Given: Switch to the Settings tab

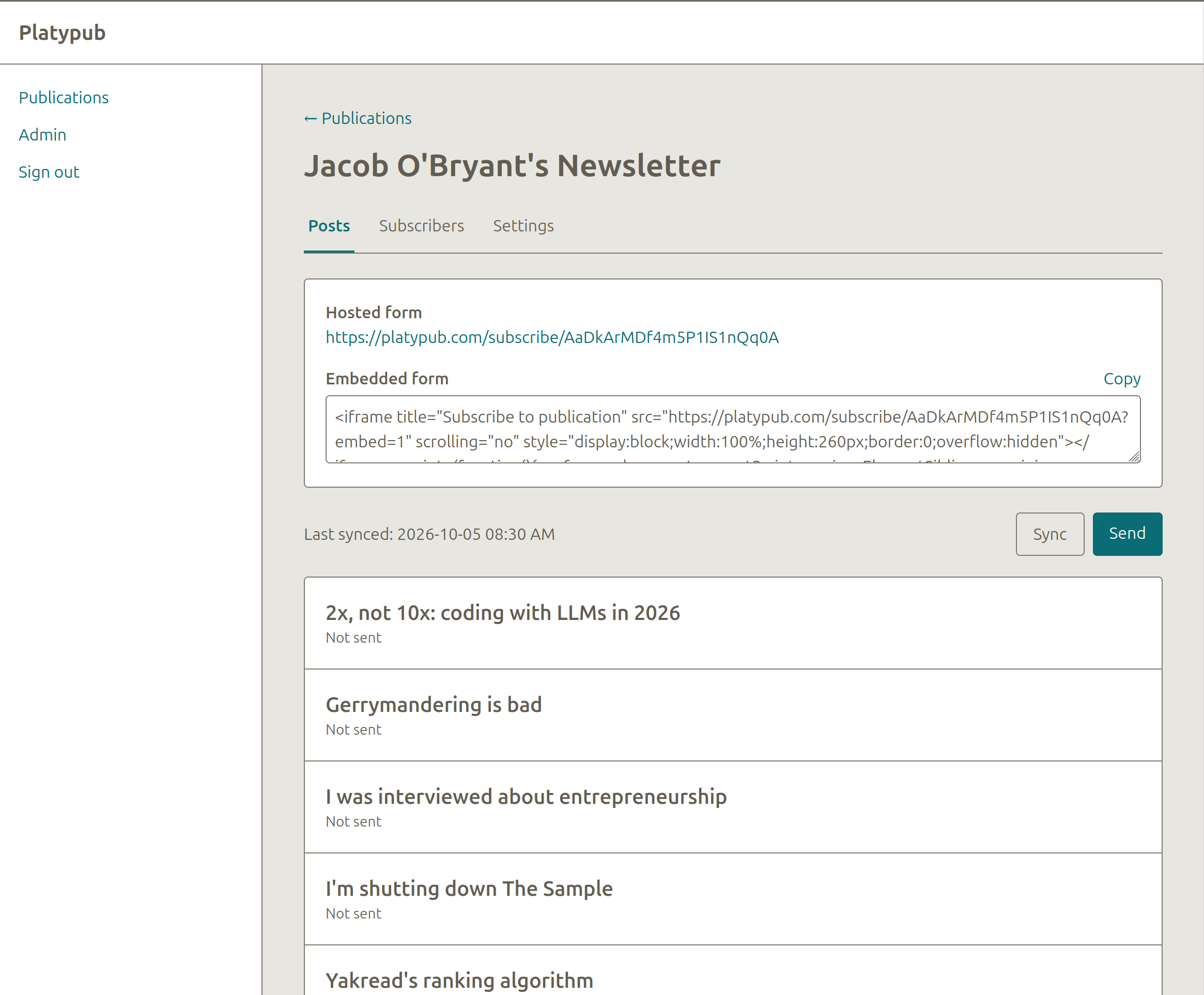Looking at the screenshot, I should coord(523,226).
